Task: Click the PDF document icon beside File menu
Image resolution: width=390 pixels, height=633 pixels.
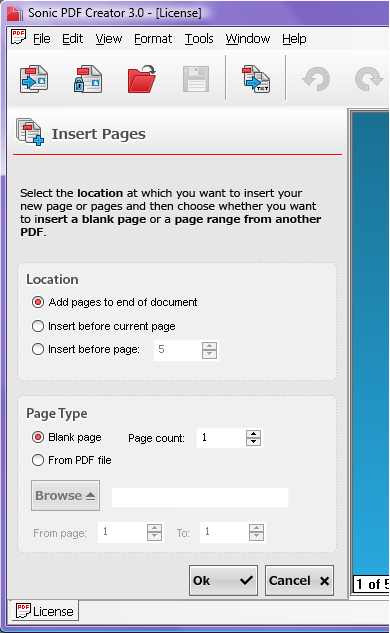Action: [18, 37]
